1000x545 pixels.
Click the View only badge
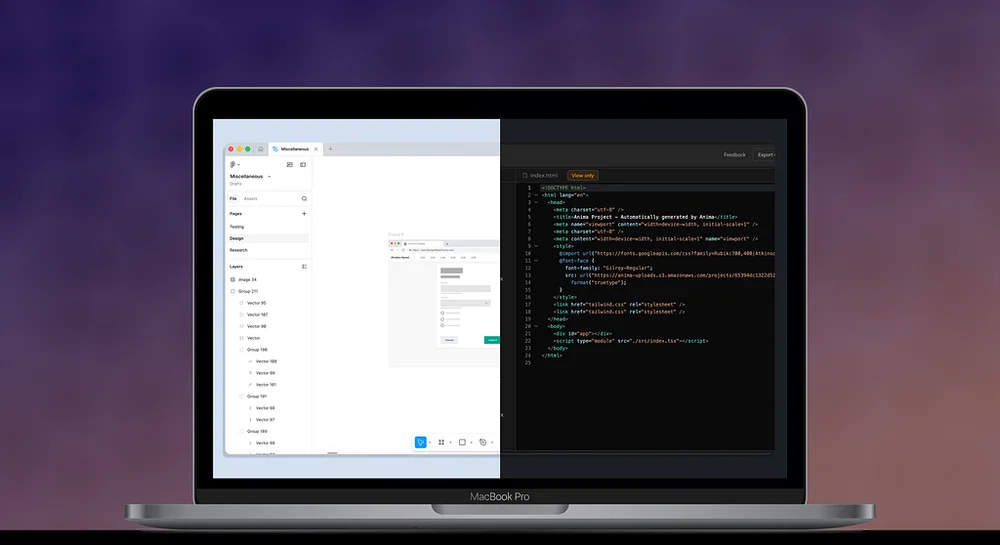(582, 175)
